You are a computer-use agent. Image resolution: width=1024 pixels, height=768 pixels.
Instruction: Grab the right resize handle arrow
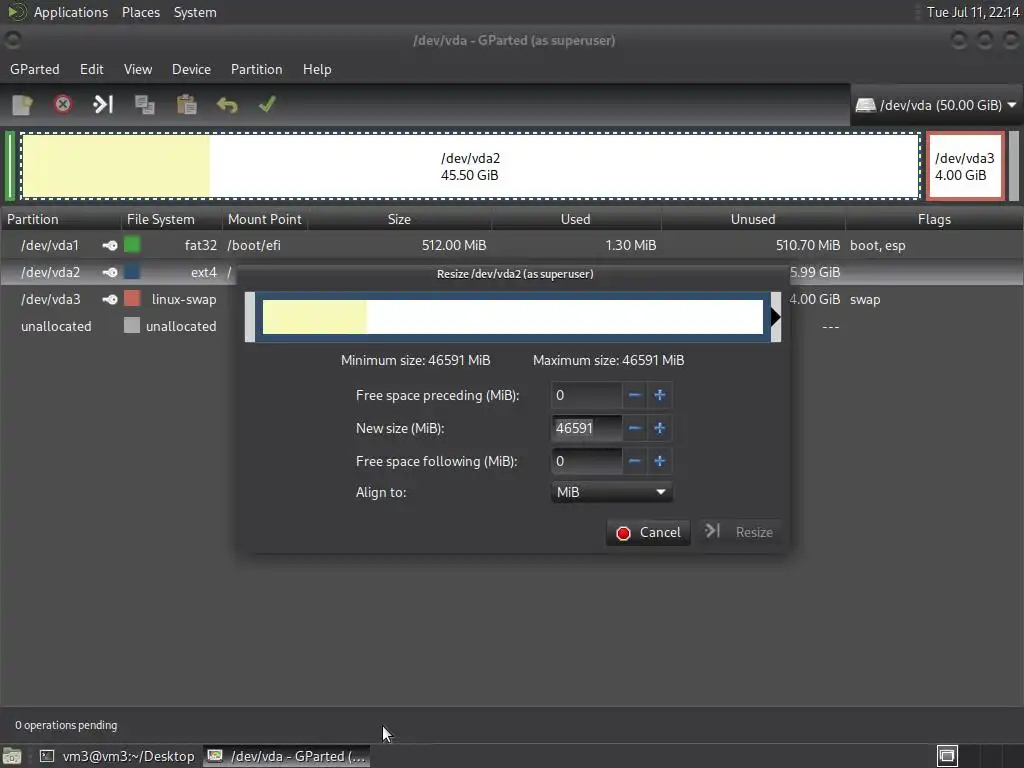(x=775, y=317)
